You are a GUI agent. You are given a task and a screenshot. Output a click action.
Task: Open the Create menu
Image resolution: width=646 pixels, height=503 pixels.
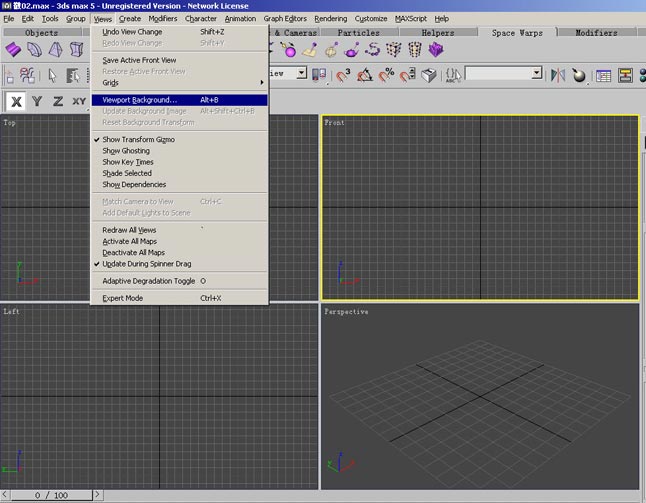pyautogui.click(x=130, y=19)
